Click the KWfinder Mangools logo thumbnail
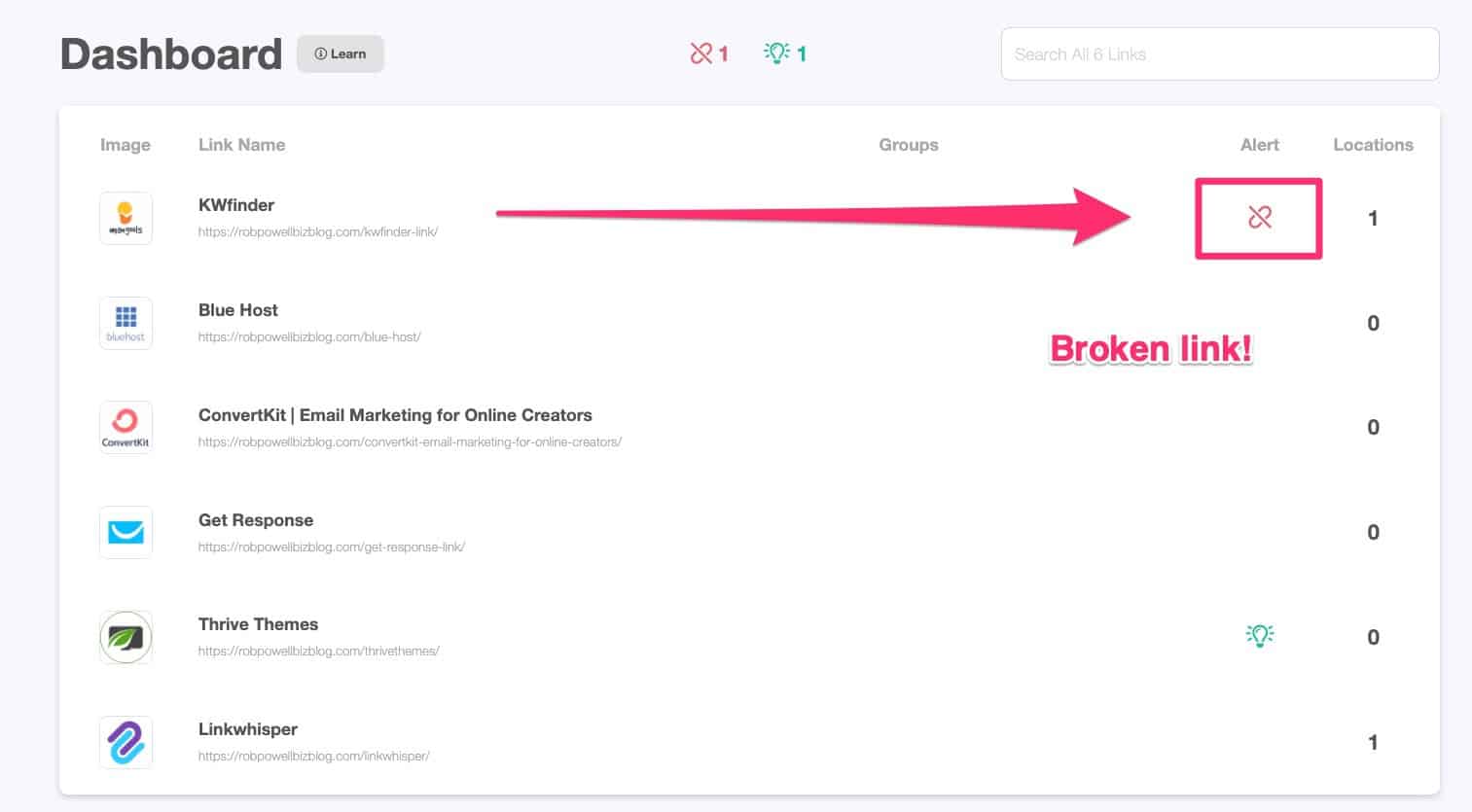Viewport: 1472px width, 812px height. (126, 218)
